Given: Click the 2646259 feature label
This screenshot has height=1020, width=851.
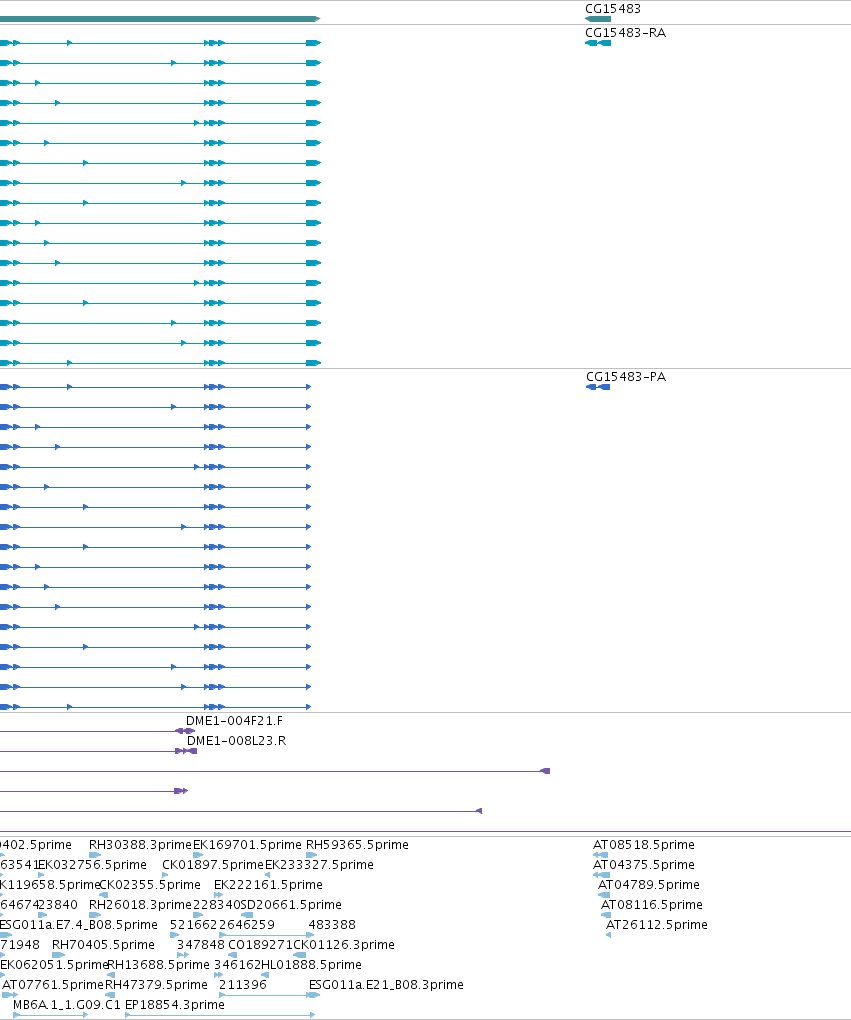Looking at the screenshot, I should click(x=247, y=925).
